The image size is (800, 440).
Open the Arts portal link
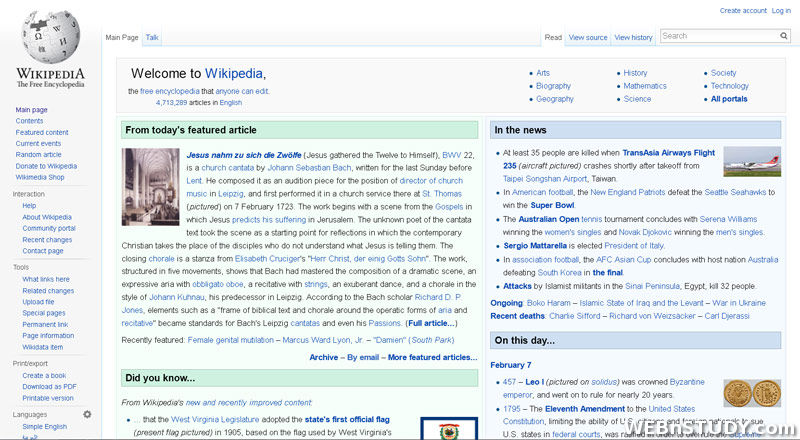coord(543,73)
